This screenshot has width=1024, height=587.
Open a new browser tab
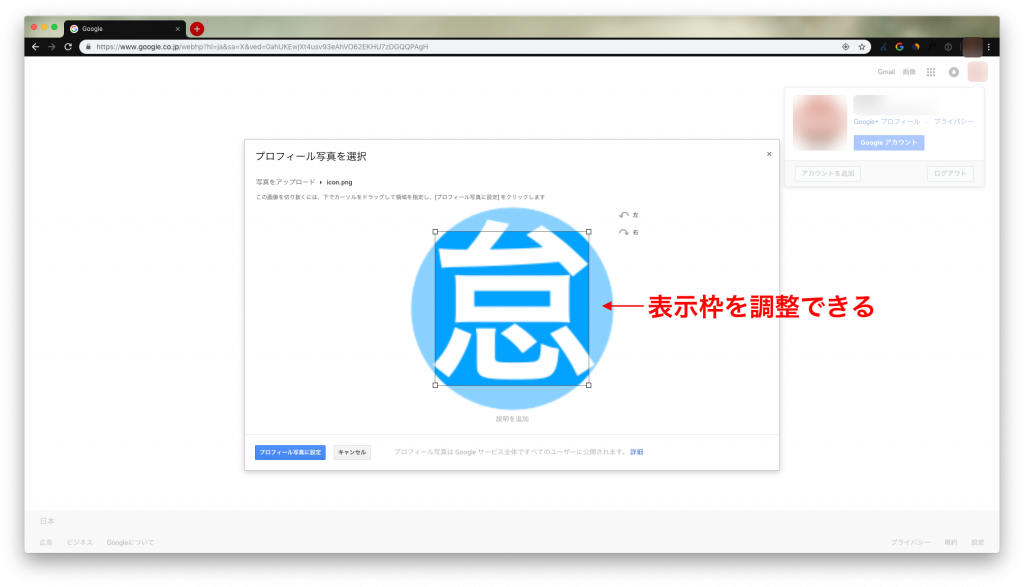[197, 29]
